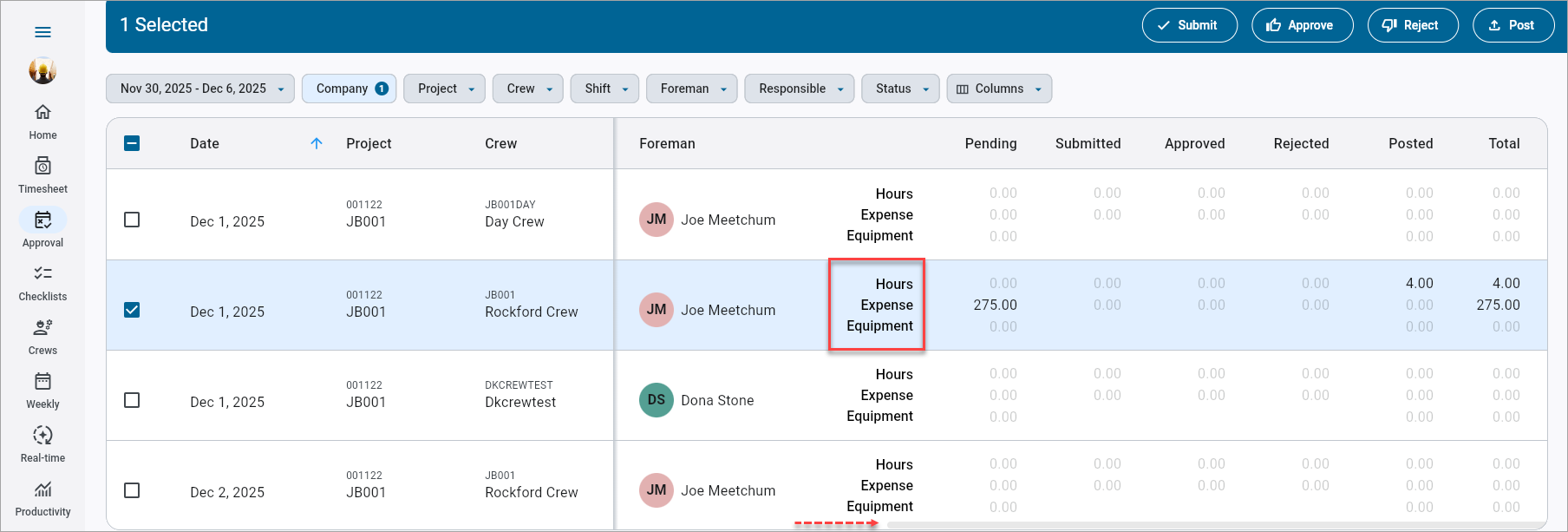Screen dimensions: 1568x532
Task: Expand the Crew filter dropdown
Action: pos(528,89)
